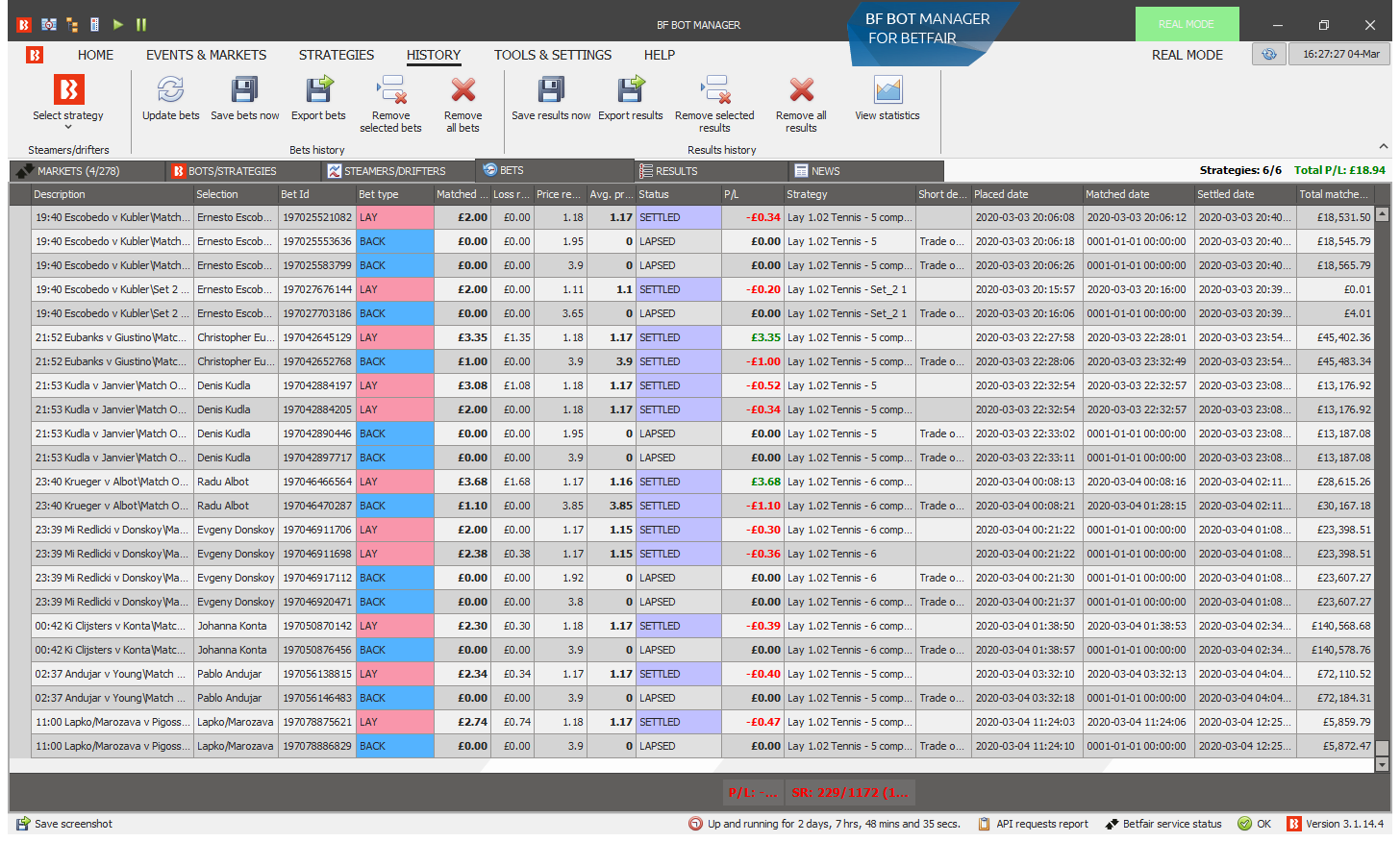Switch to MARKETS (4/278) tab
1400x842 pixels.
click(87, 171)
